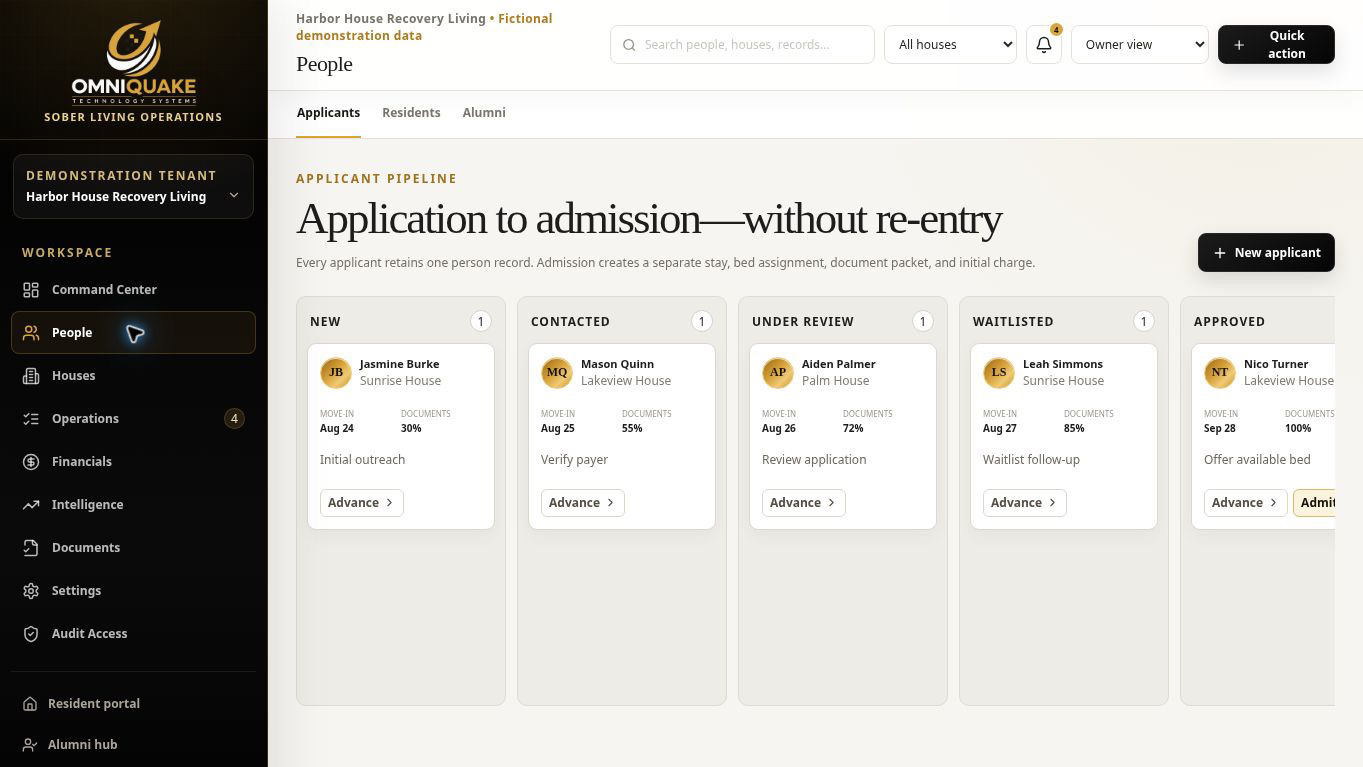Open Intelligence trend icon in sidebar

pos(31,504)
